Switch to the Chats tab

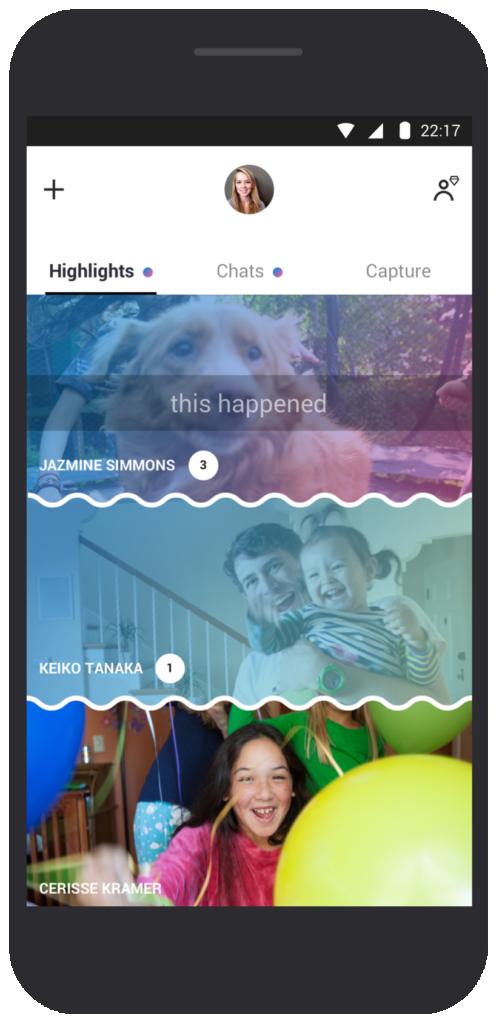click(x=240, y=271)
